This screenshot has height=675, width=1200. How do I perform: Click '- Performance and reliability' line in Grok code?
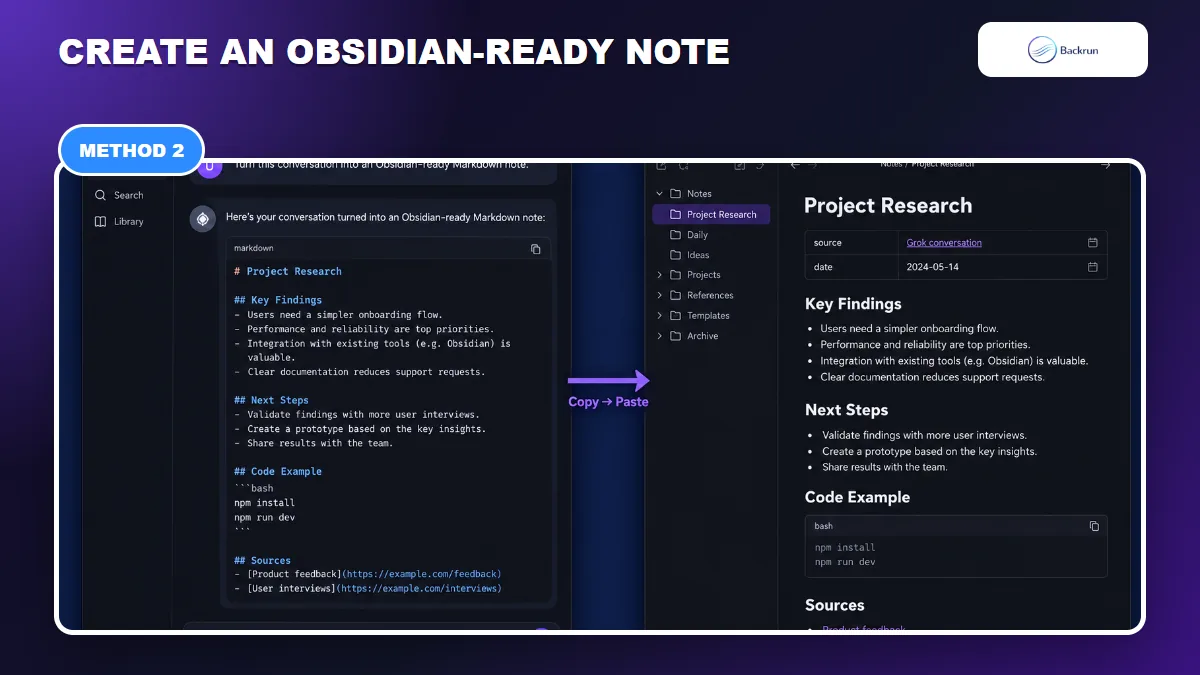click(x=364, y=329)
